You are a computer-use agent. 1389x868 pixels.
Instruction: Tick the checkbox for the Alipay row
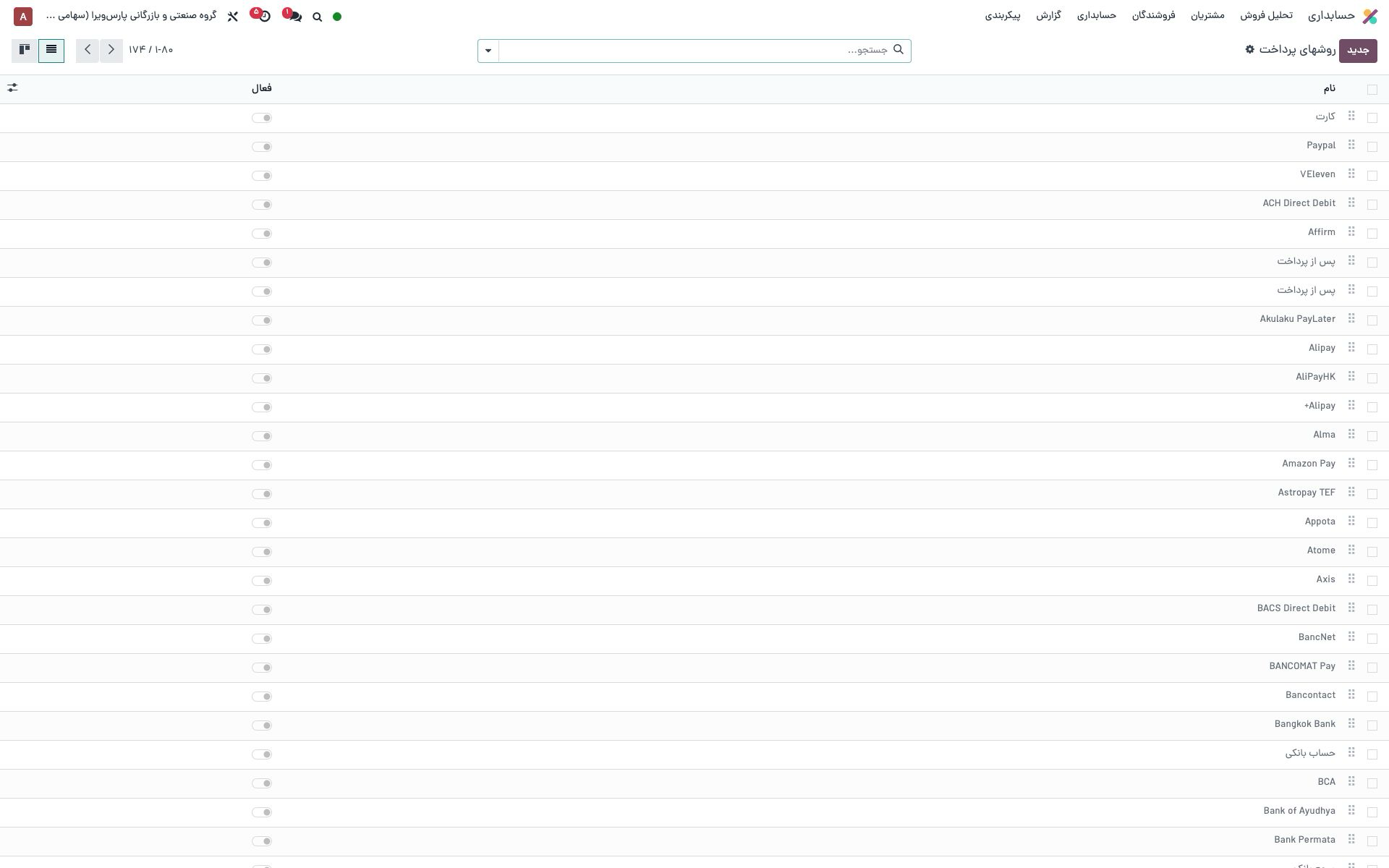coord(1372,349)
